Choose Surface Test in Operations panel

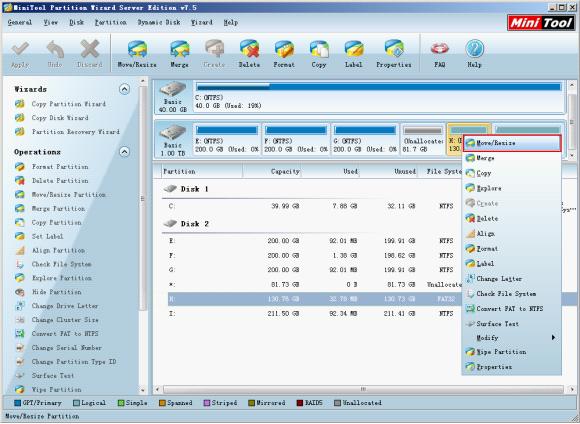coord(44,376)
